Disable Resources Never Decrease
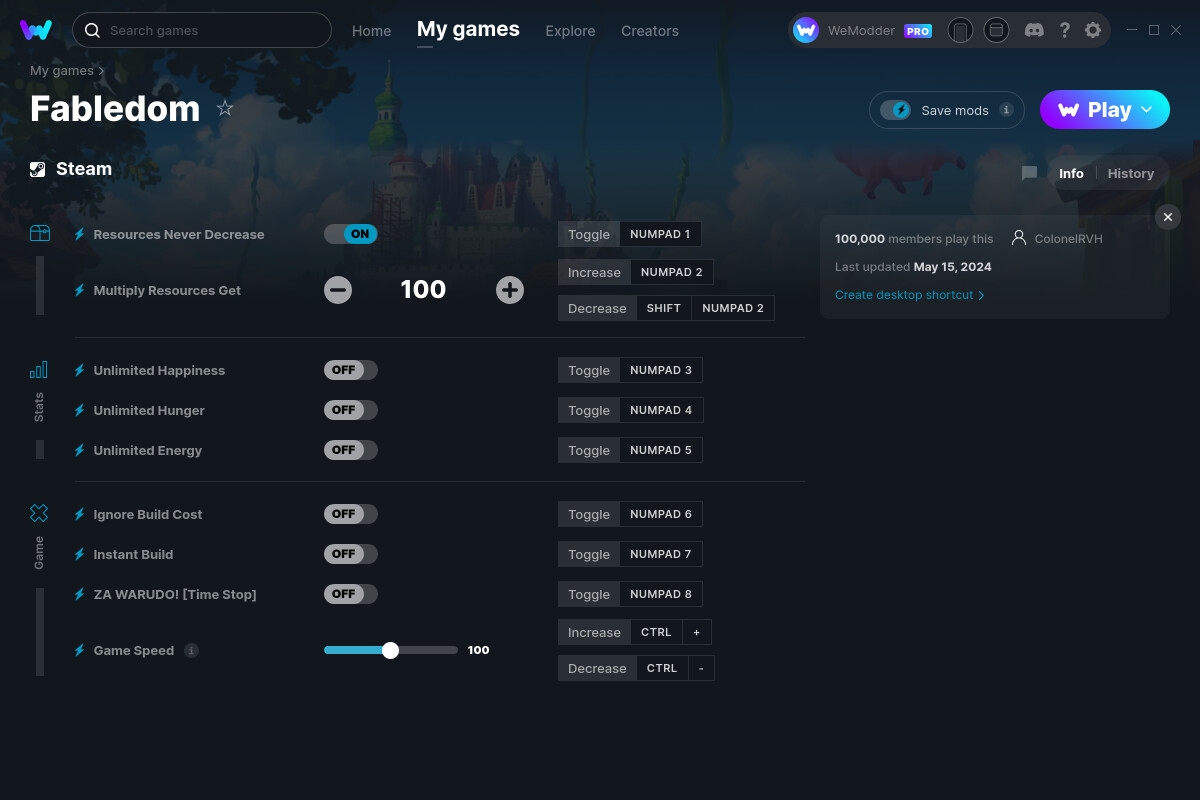The width and height of the screenshot is (1200, 800). (x=350, y=233)
